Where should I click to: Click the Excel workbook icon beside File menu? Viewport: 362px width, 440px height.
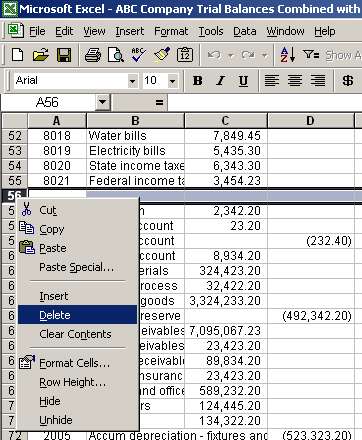15,31
